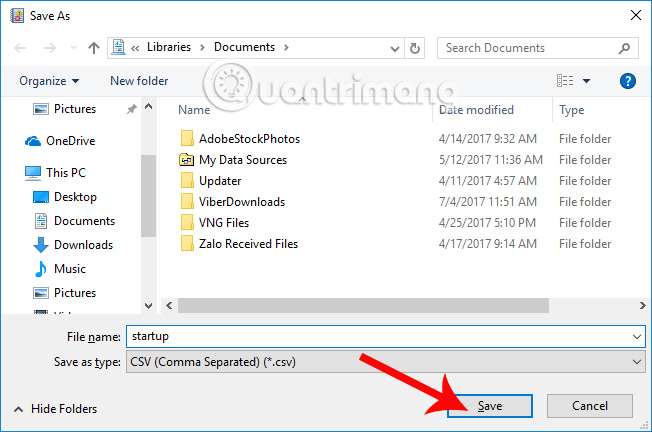This screenshot has height=432, width=652.
Task: Click the file list horizontal scrollbar thumb
Action: pos(363,306)
